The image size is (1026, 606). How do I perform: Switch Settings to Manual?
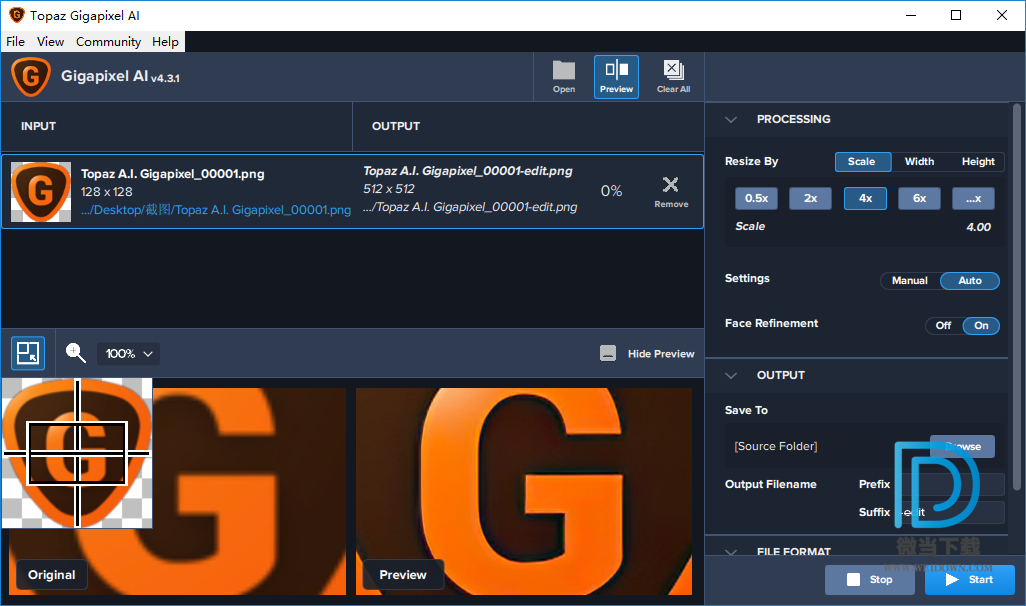click(909, 281)
